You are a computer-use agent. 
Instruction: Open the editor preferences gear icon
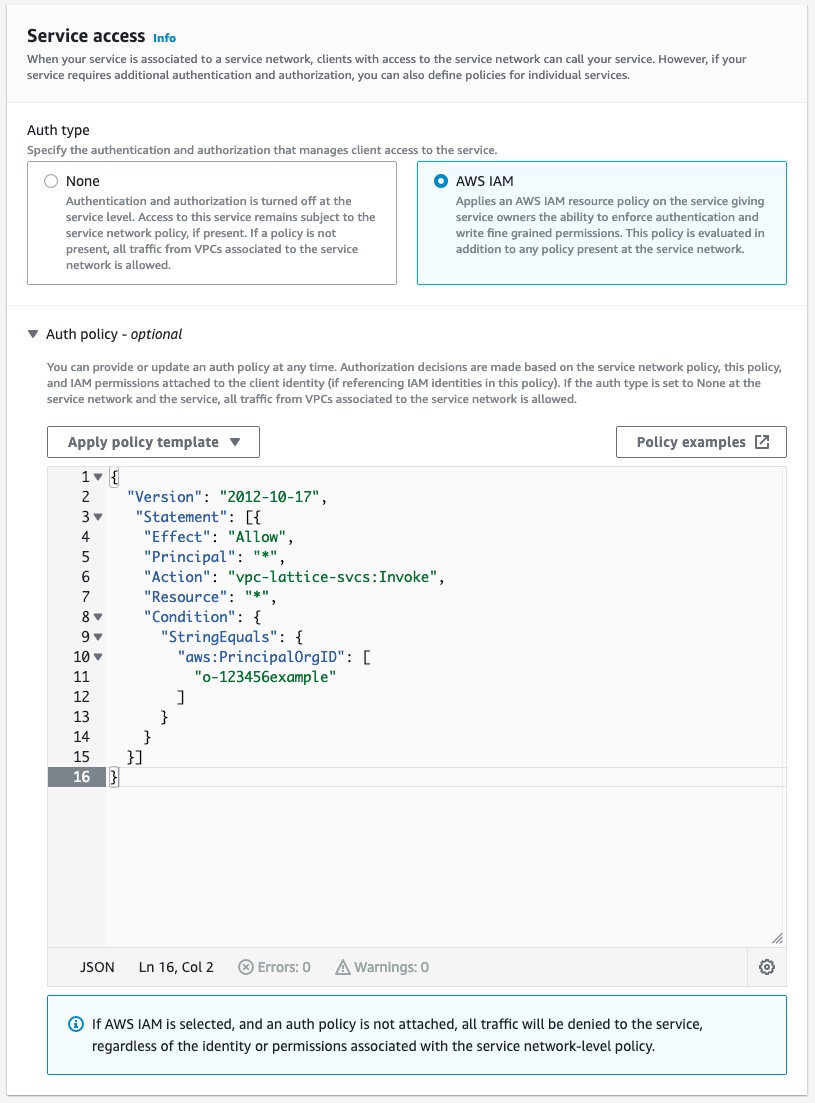pos(767,966)
